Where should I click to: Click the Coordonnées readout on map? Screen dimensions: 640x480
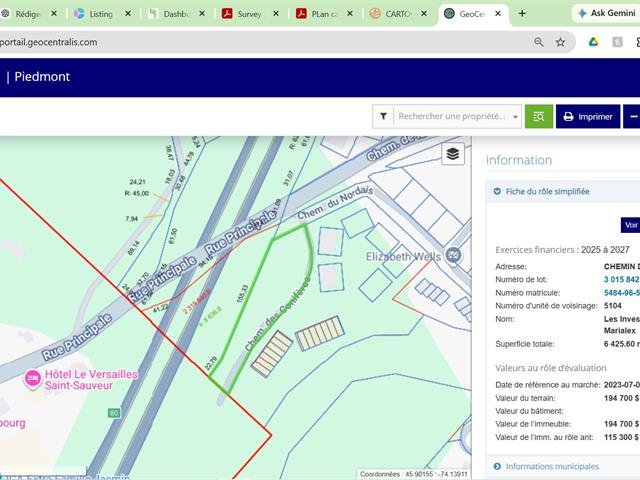414,474
